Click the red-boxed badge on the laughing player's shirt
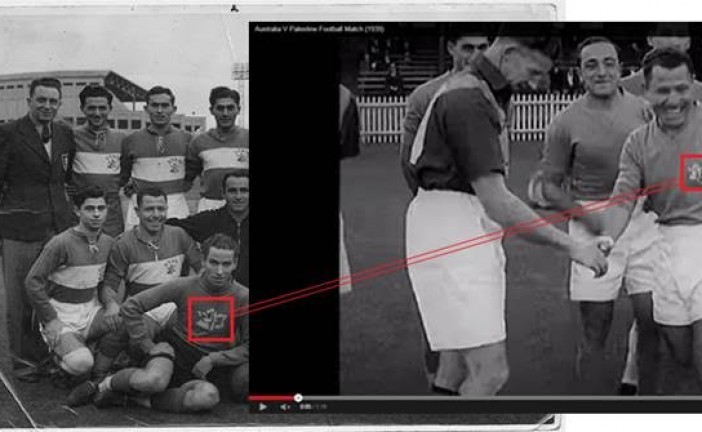The image size is (702, 432). pyautogui.click(x=691, y=172)
